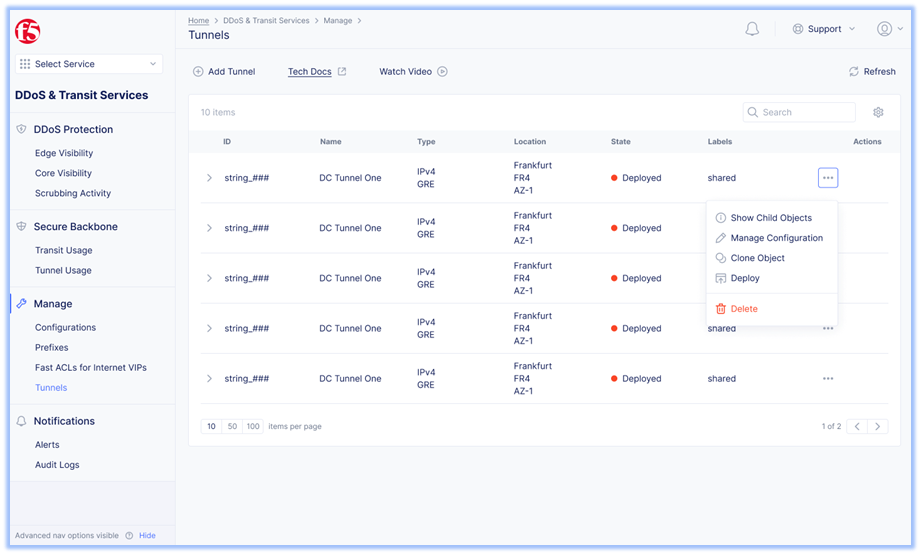921x555 pixels.
Task: Click the help icon beside Hide
Action: coord(129,536)
